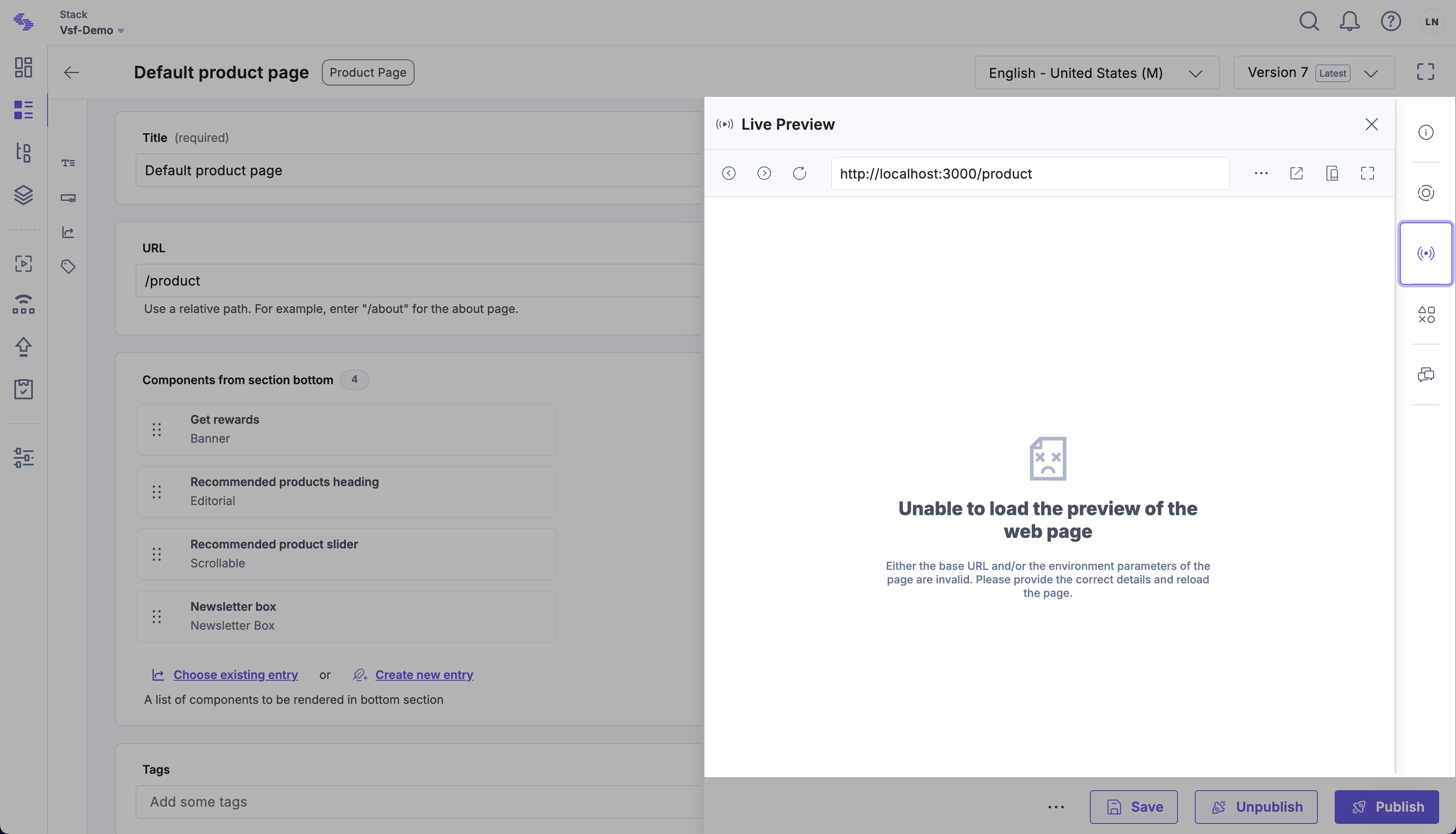Click the Title input field
This screenshot has width=1456, height=834.
[x=418, y=170]
